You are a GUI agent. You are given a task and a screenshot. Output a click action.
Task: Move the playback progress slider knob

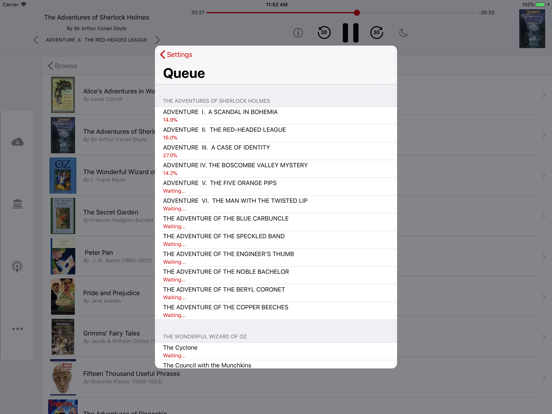(x=357, y=13)
